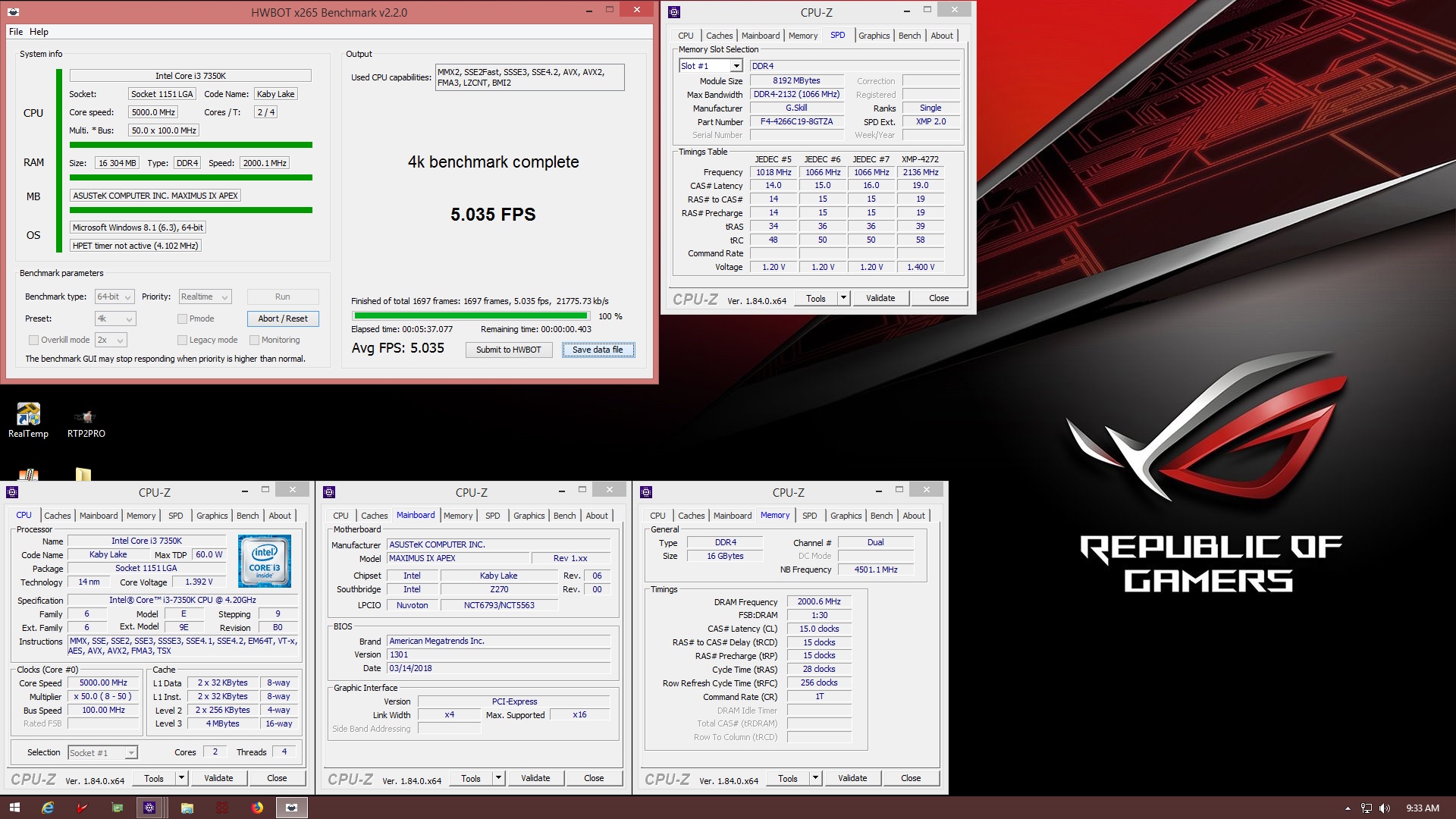Click the green benchmark progress bar

[471, 316]
